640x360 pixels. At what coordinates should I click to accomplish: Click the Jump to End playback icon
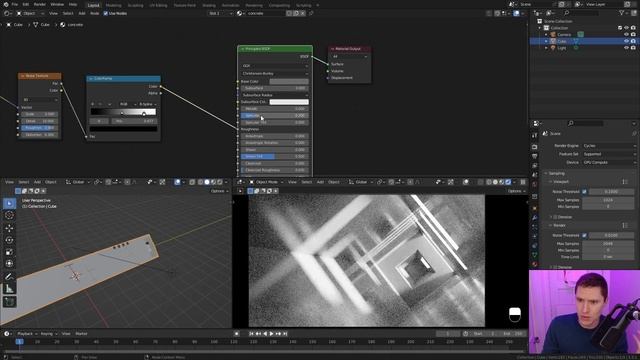285,333
